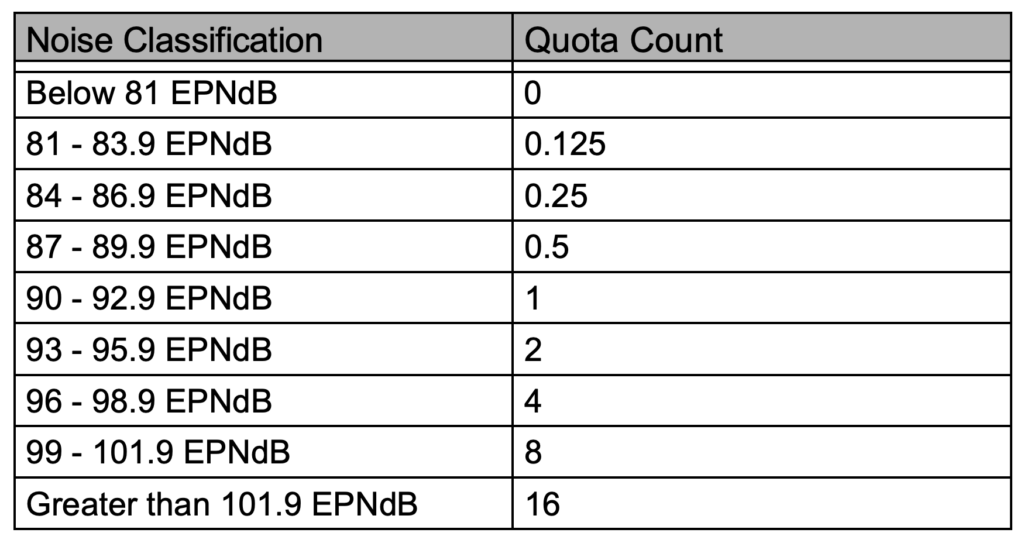Image resolution: width=1024 pixels, height=543 pixels.
Task: Click the quota count value 1
Action: tap(533, 298)
